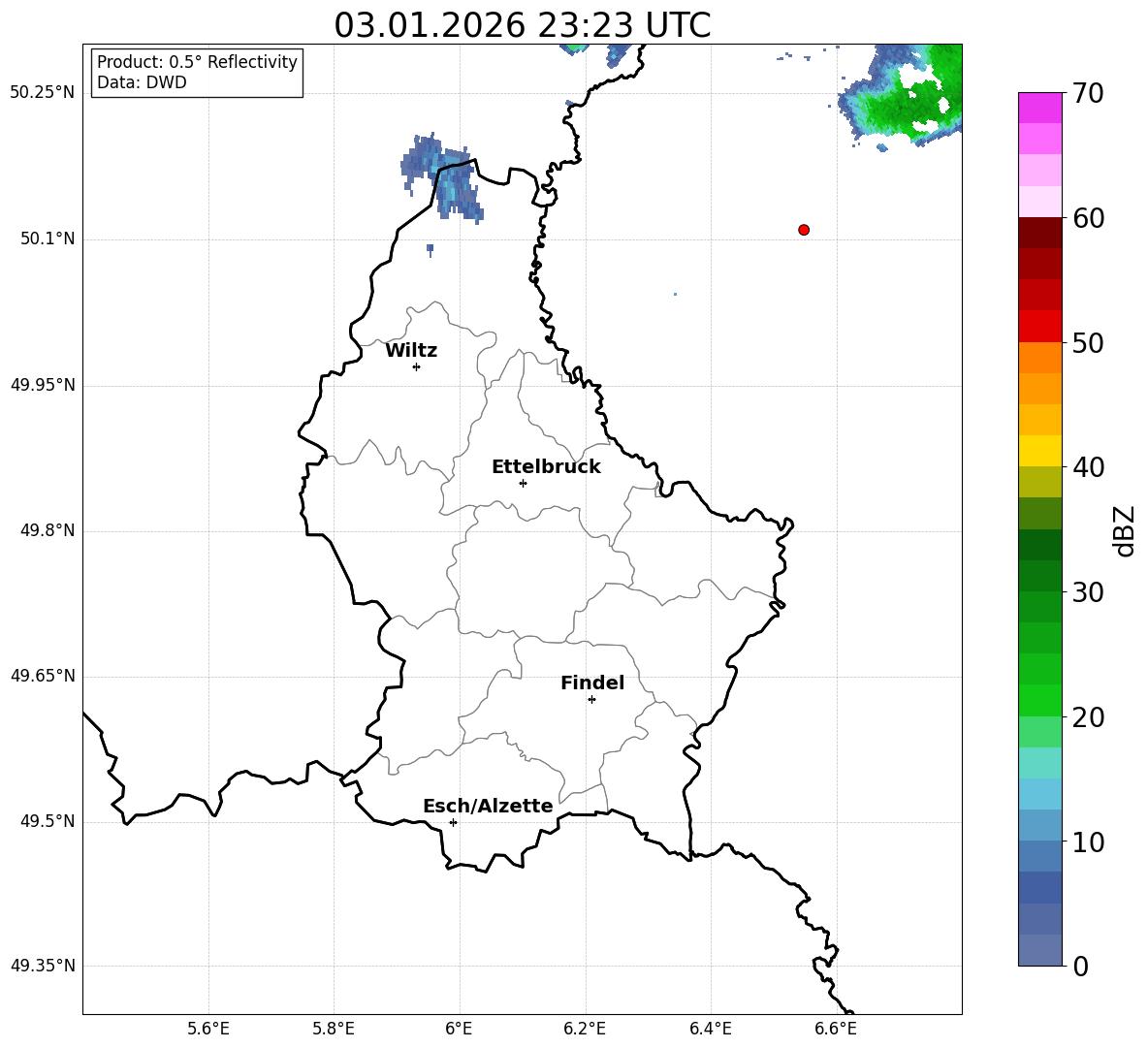Click the 50.1°N latitude label

click(x=48, y=239)
